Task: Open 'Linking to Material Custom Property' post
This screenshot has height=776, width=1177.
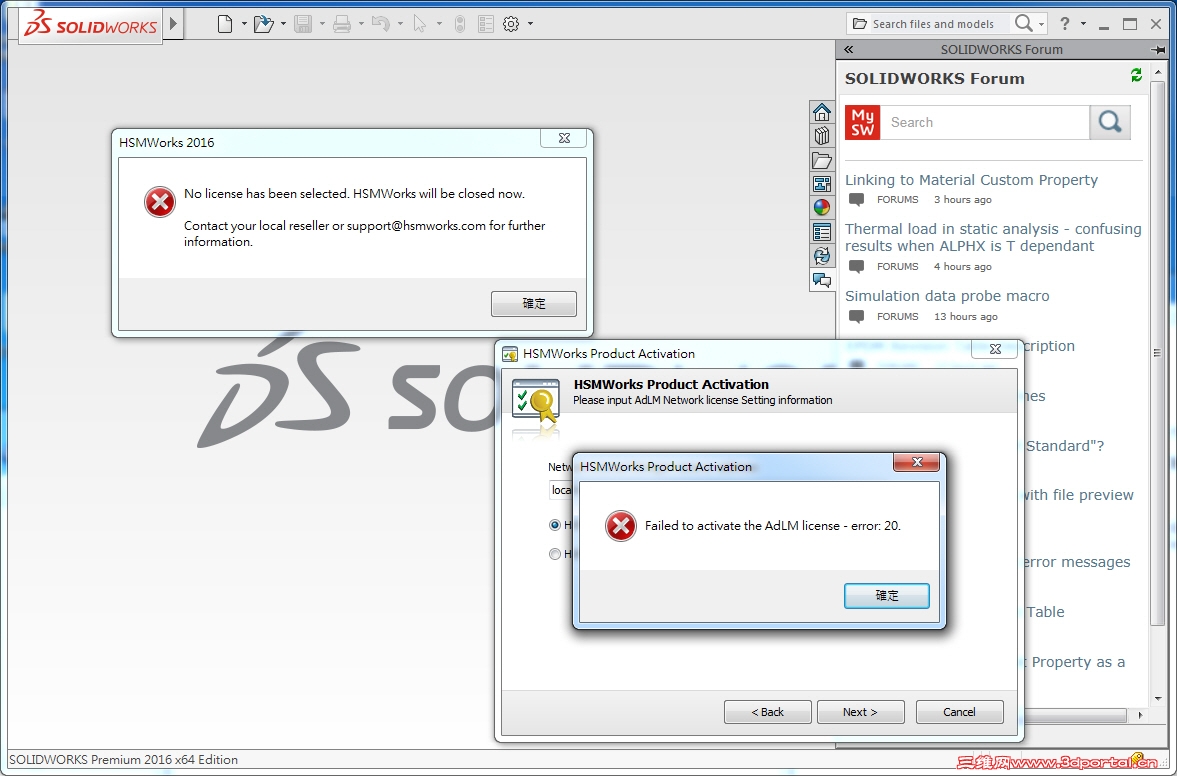Action: click(x=971, y=180)
